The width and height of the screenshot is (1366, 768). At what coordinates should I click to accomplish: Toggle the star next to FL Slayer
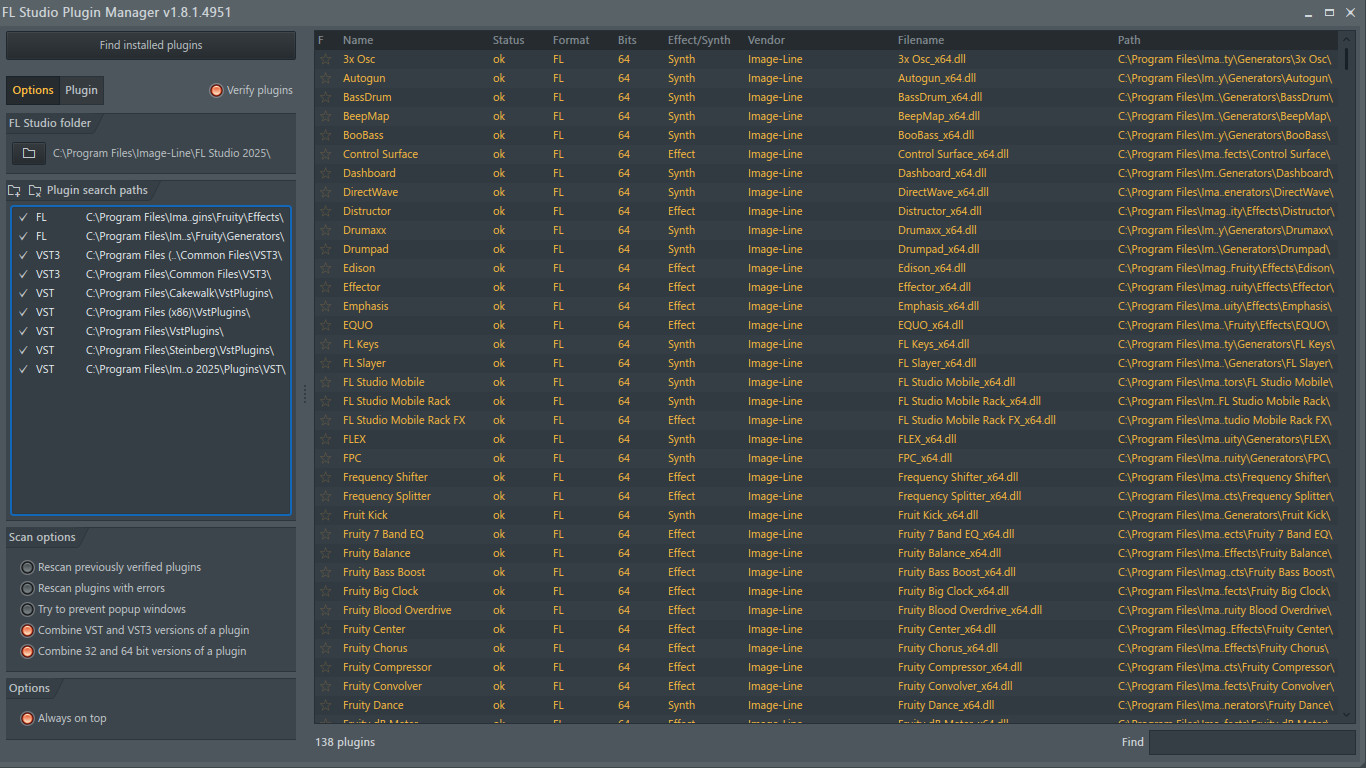coord(325,363)
